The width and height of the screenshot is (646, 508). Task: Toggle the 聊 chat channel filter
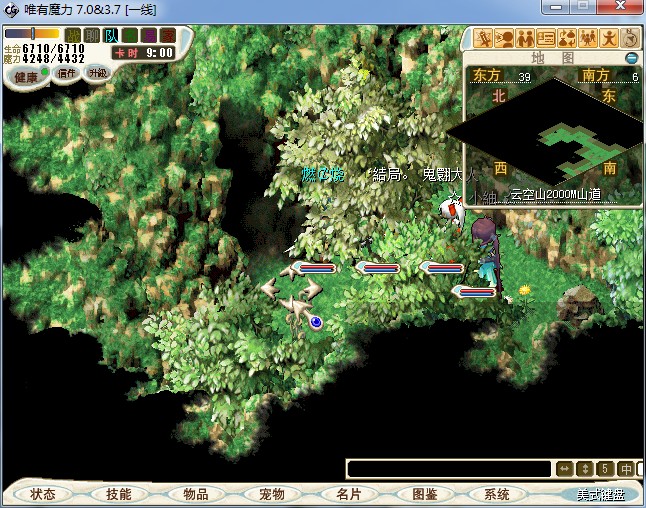(x=91, y=35)
